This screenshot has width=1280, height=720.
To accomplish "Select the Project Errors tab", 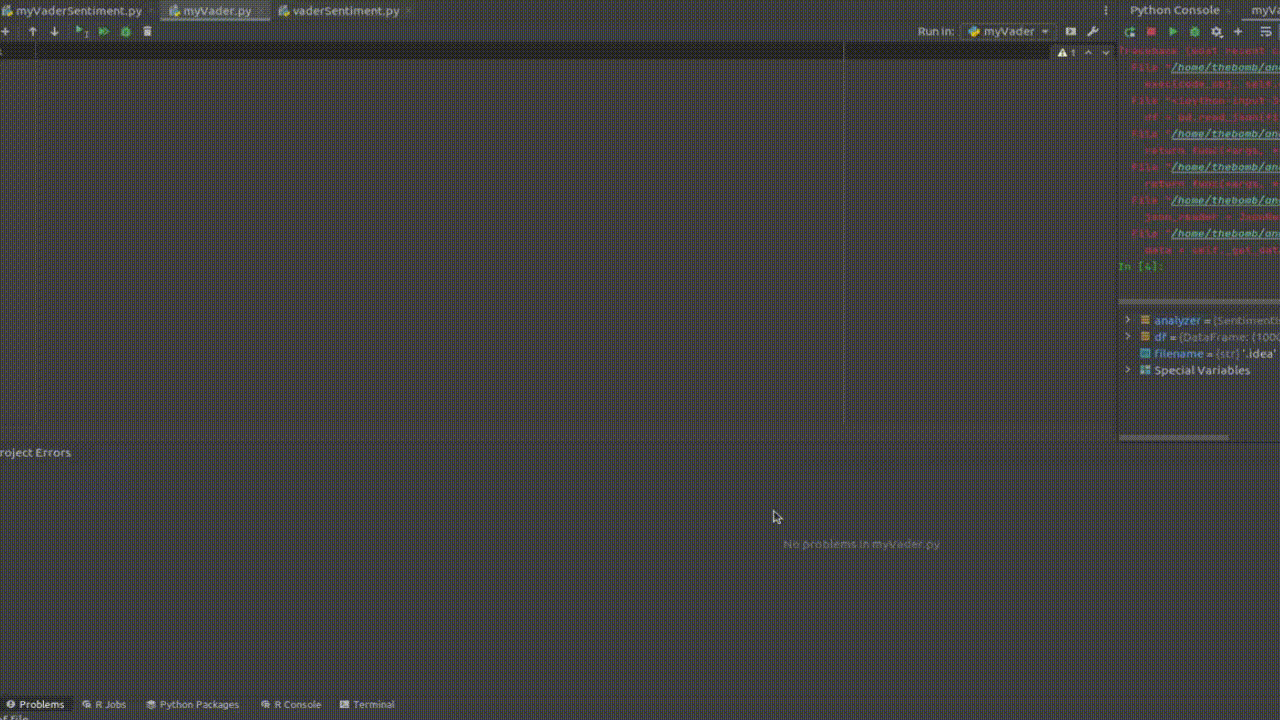I will point(36,452).
